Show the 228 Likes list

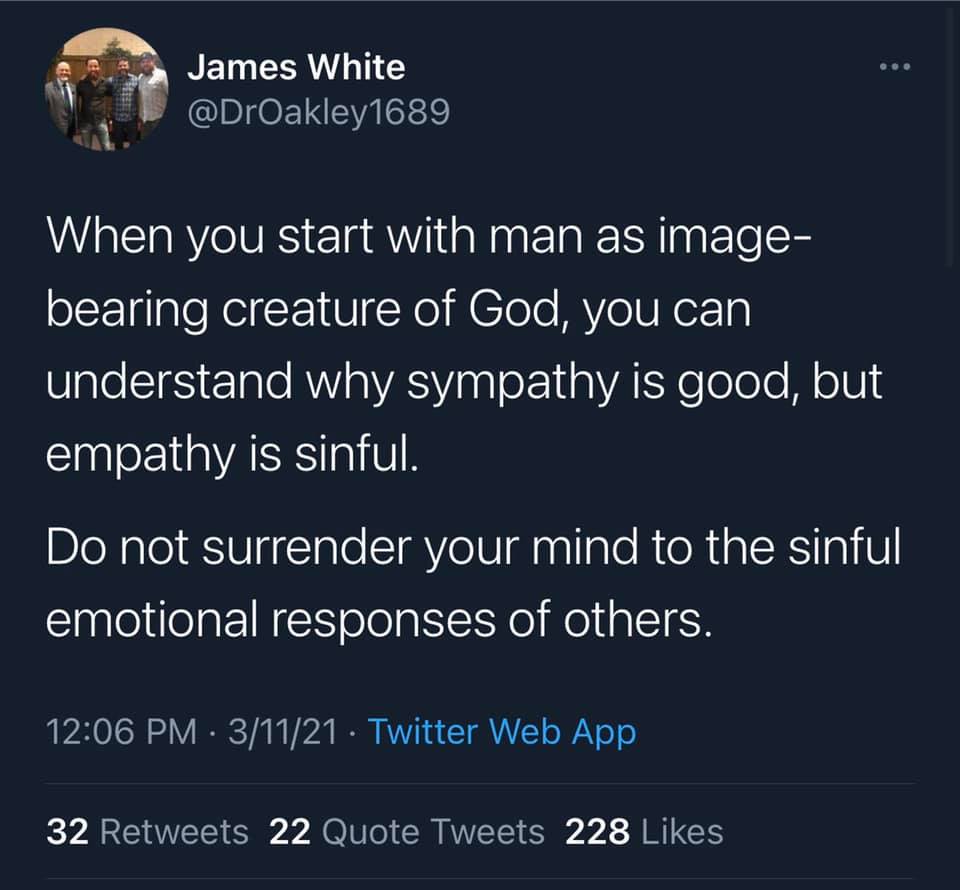click(644, 832)
